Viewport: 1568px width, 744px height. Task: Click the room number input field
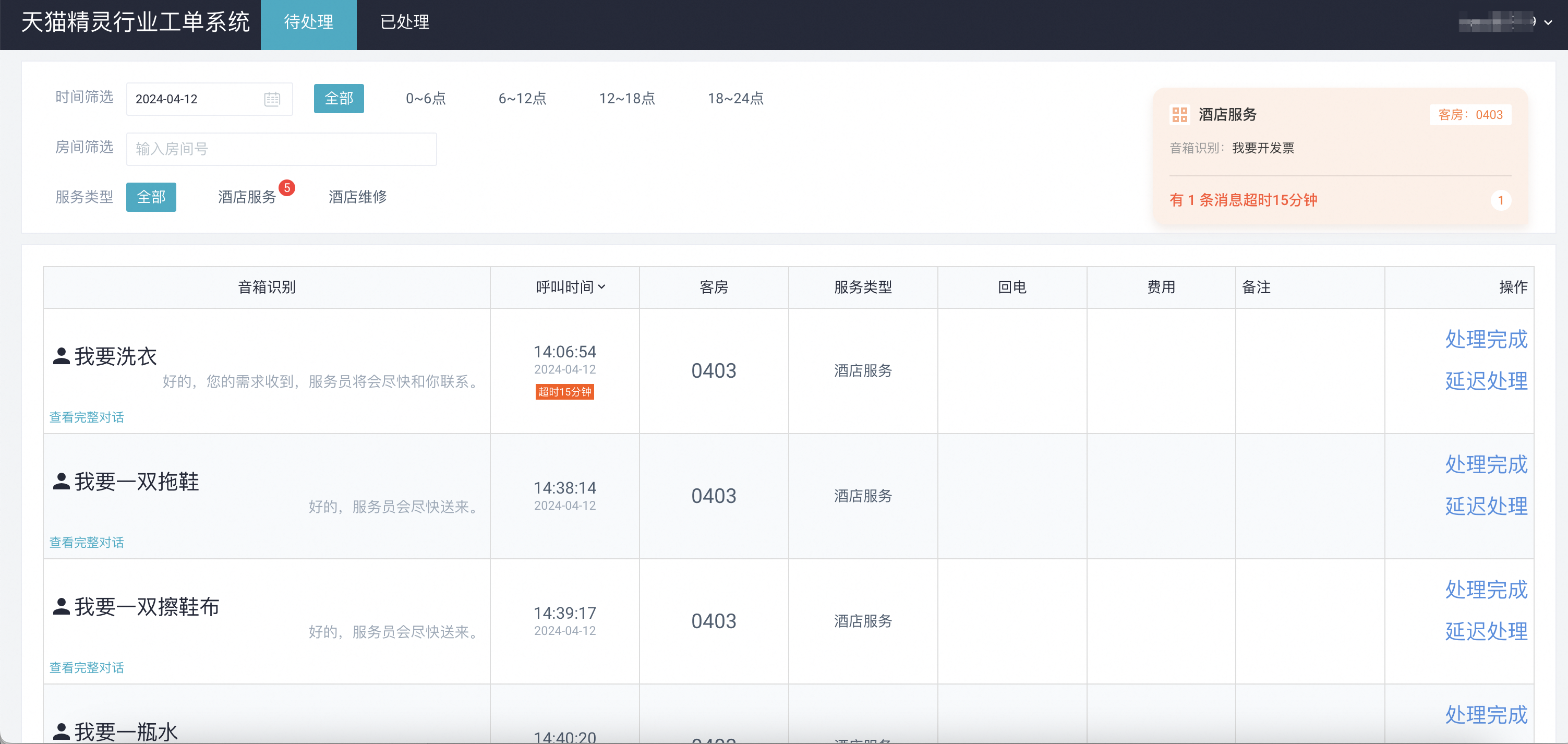pyautogui.click(x=281, y=149)
